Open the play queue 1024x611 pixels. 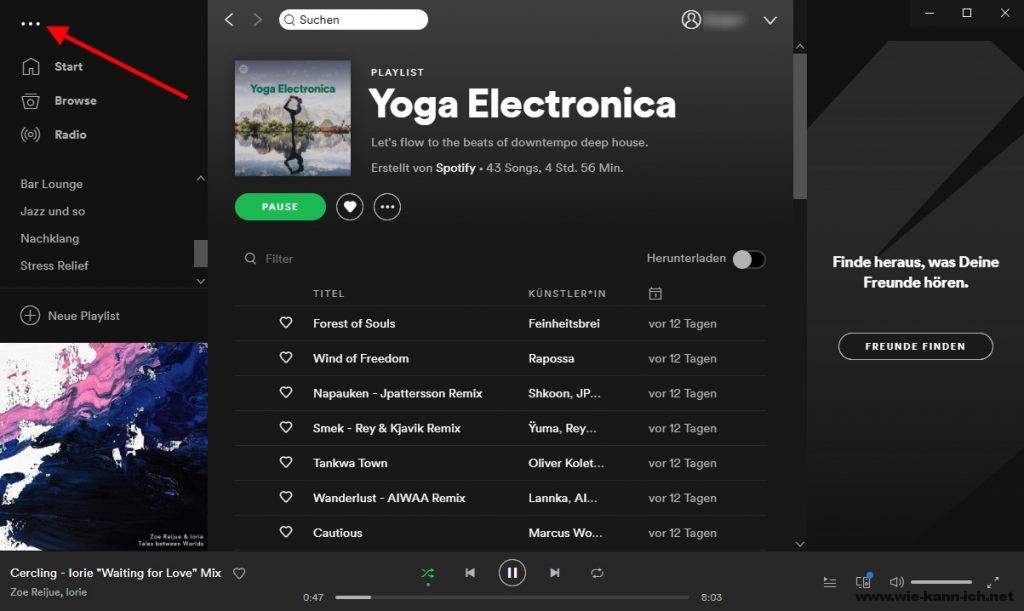pos(830,582)
